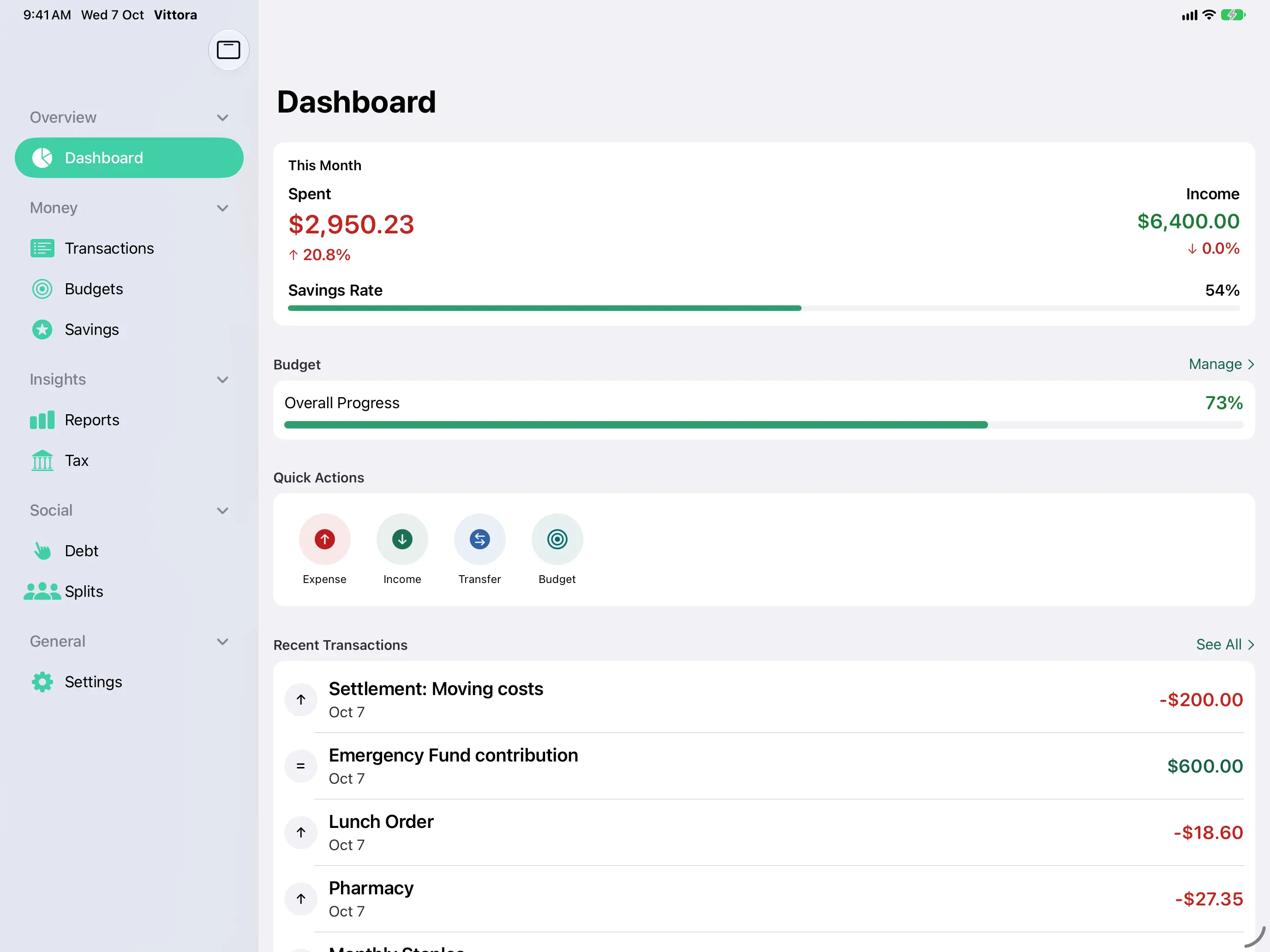Tap the green Income quick action icon
The width and height of the screenshot is (1270, 952).
tap(402, 539)
